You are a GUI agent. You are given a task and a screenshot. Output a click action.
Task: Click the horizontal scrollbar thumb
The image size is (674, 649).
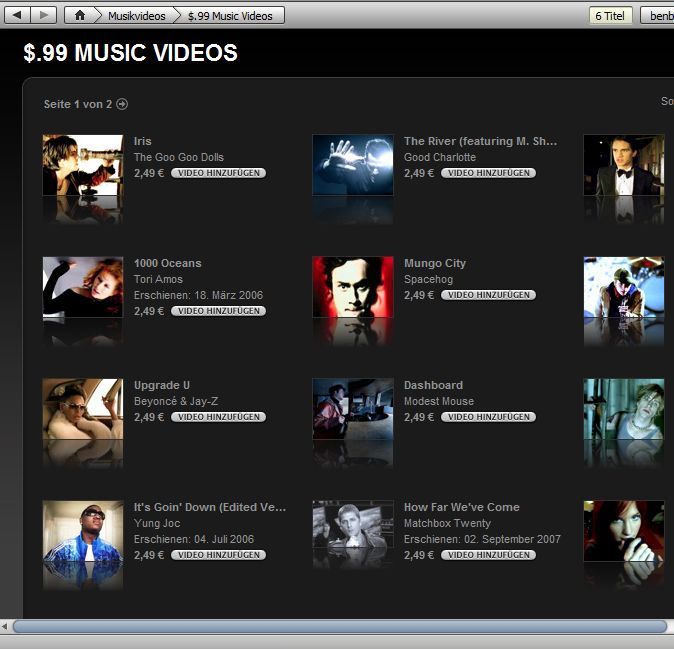tap(340, 626)
